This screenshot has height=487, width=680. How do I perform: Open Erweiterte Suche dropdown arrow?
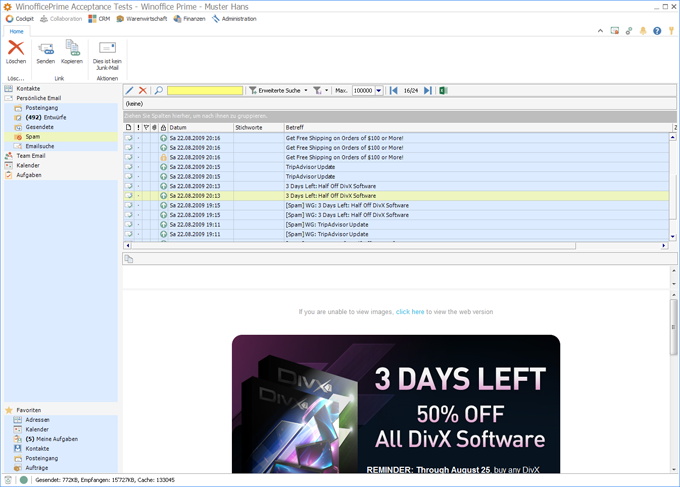coord(306,90)
